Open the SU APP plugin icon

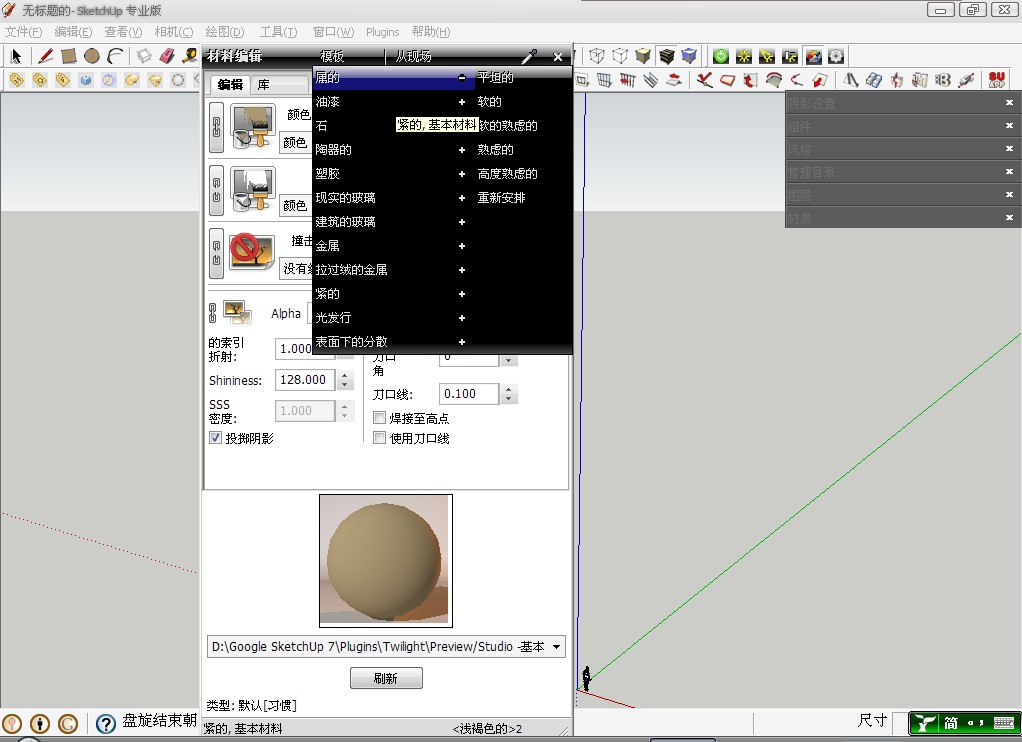pyautogui.click(x=997, y=80)
